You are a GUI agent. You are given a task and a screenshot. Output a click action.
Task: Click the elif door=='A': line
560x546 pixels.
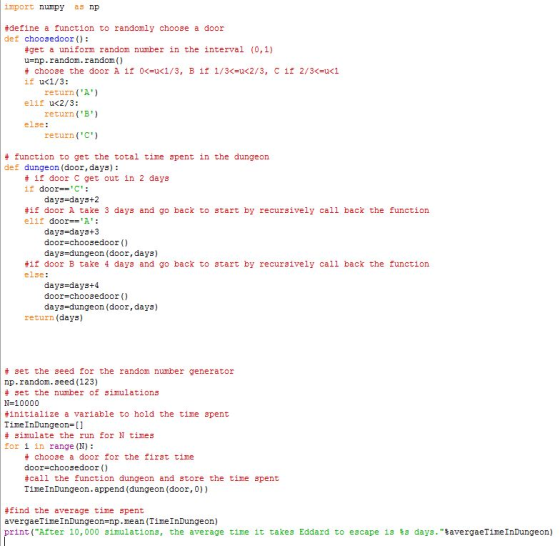click(x=61, y=221)
